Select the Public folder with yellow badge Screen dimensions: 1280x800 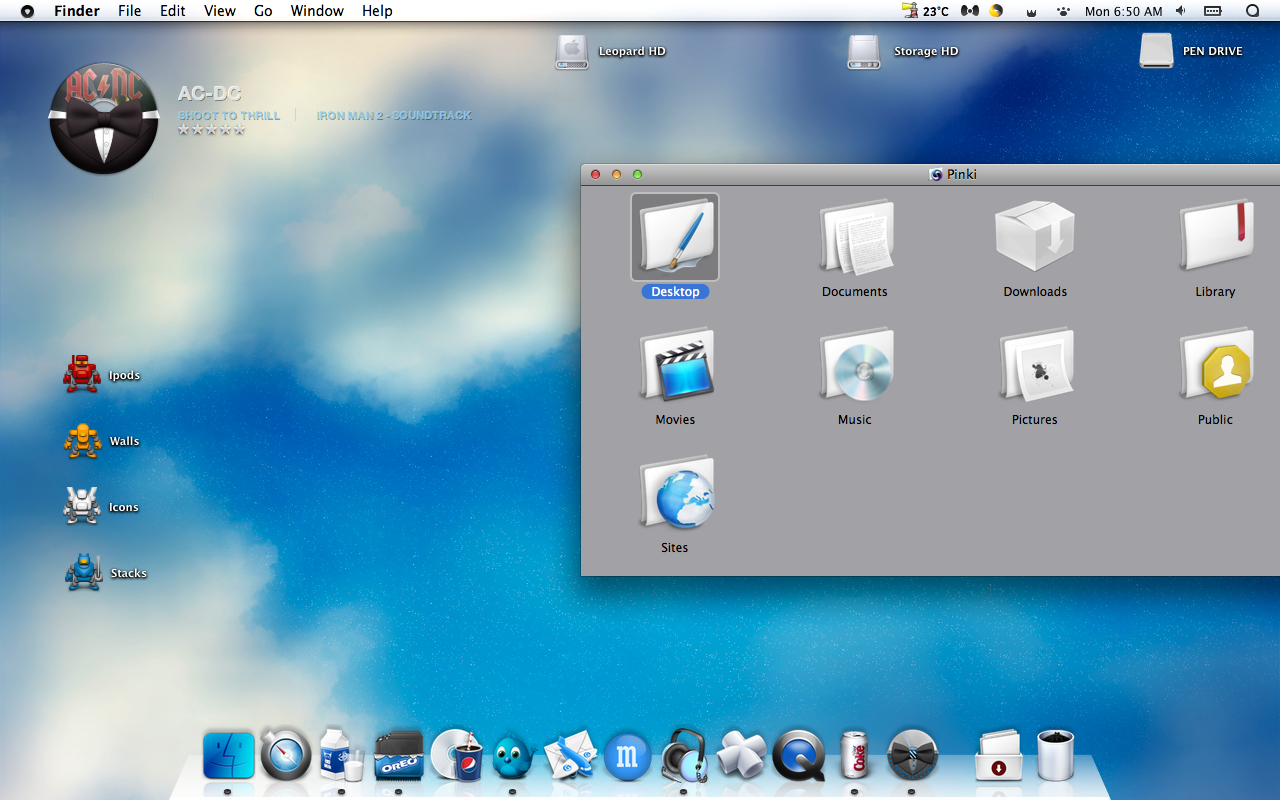click(1215, 365)
